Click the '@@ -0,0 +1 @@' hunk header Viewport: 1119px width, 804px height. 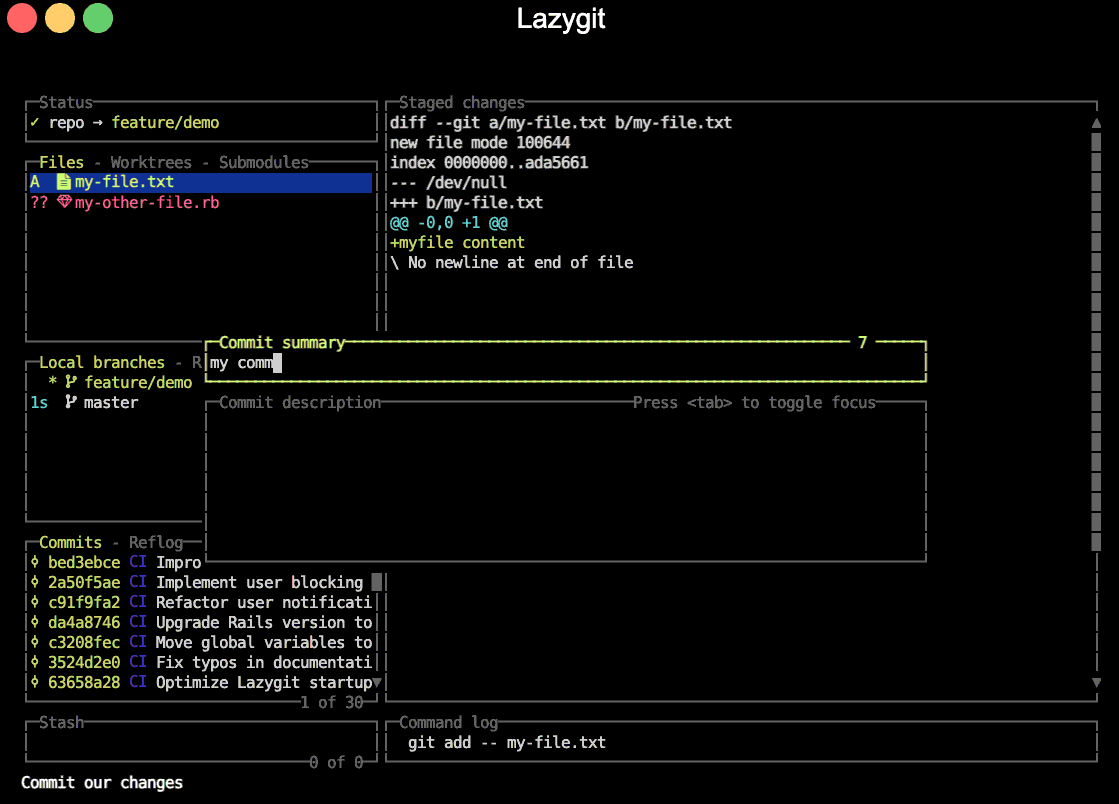[449, 222]
